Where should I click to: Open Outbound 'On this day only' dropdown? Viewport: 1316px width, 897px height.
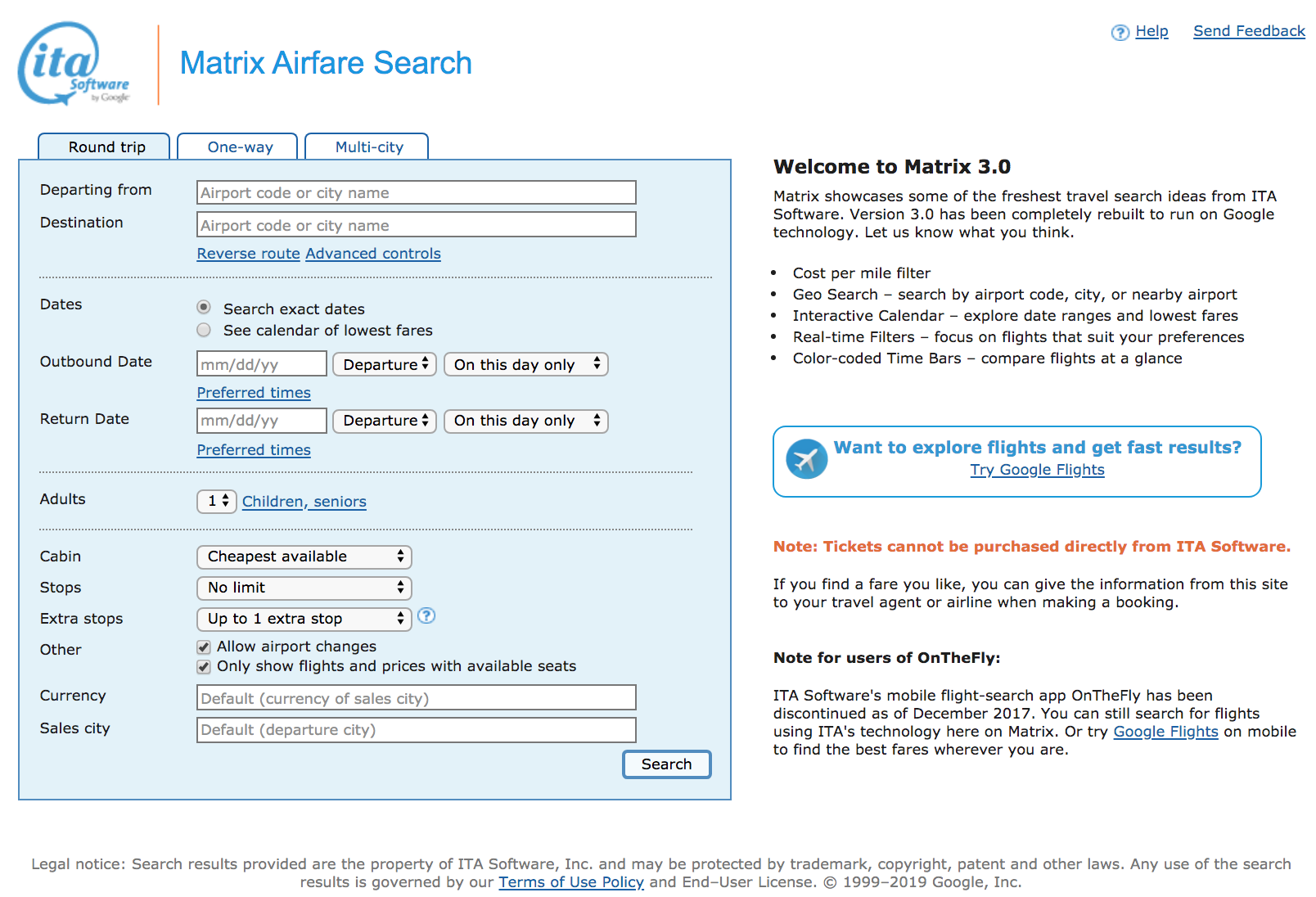click(525, 364)
